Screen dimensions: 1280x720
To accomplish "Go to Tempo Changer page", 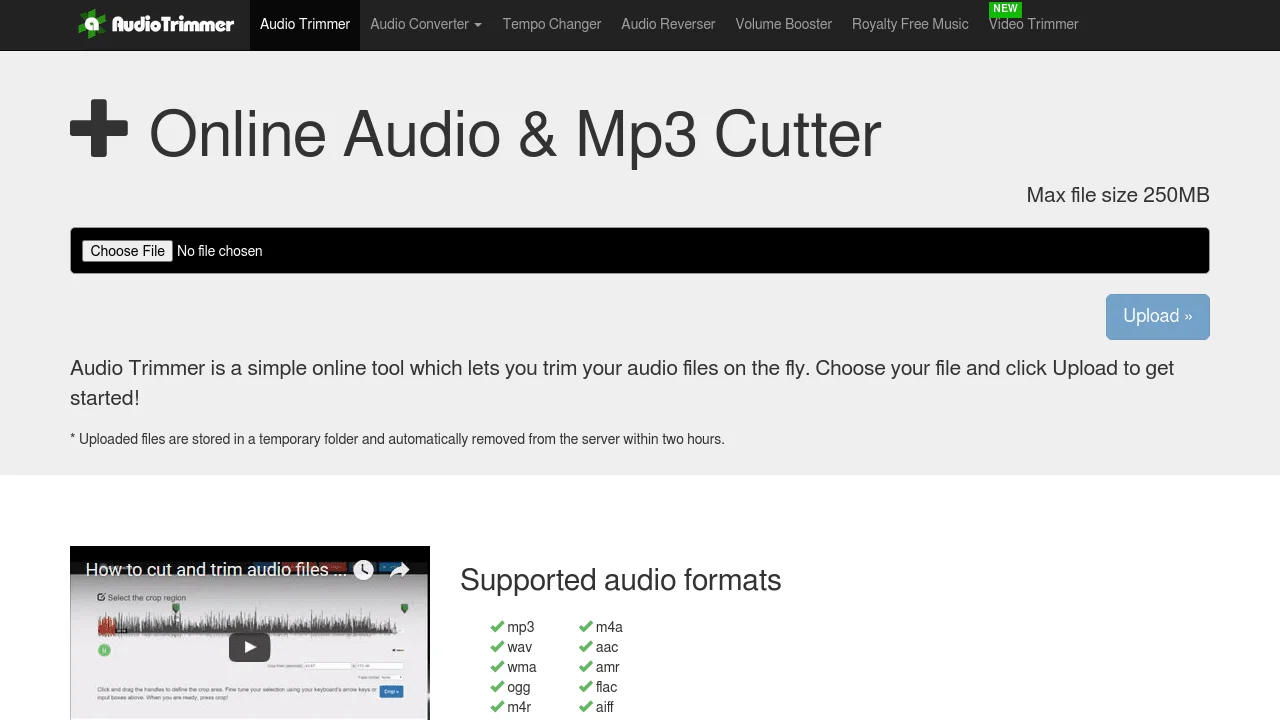I will point(552,24).
